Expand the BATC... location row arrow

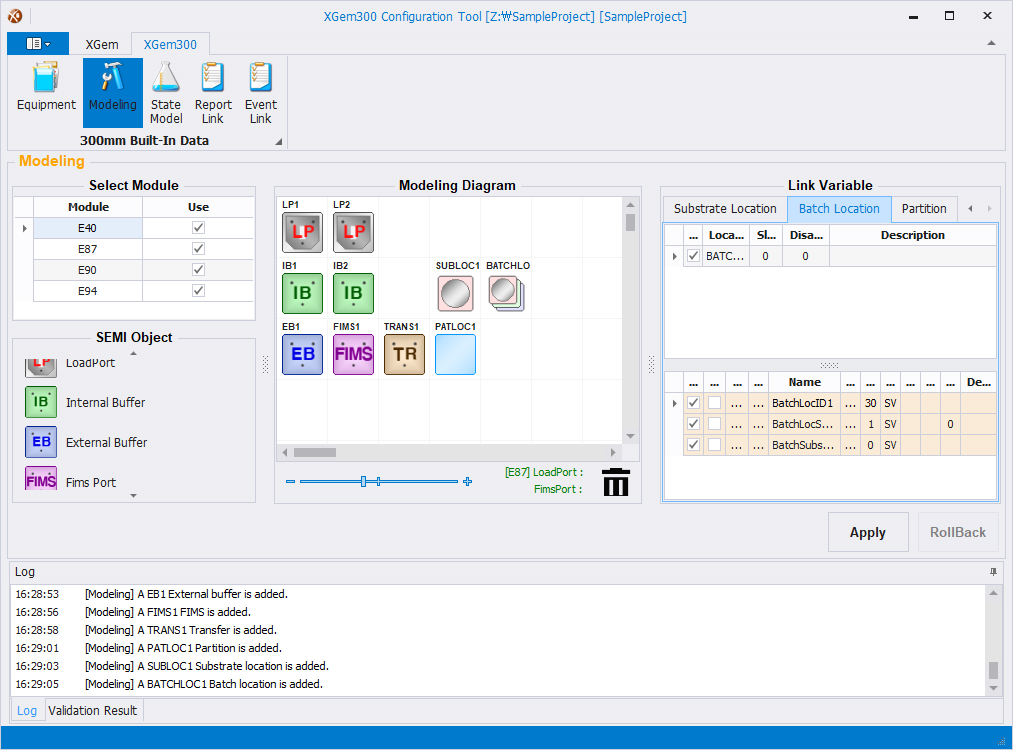pyautogui.click(x=674, y=256)
